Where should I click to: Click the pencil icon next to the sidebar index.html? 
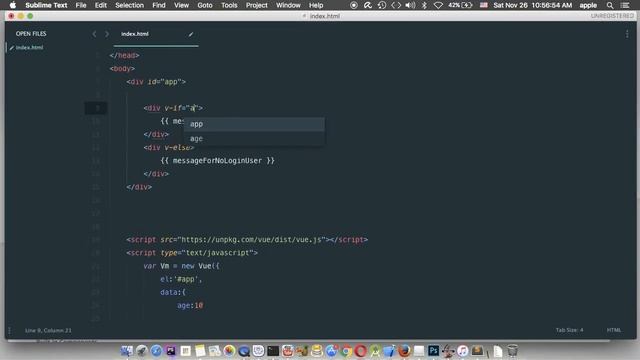pos(12,48)
